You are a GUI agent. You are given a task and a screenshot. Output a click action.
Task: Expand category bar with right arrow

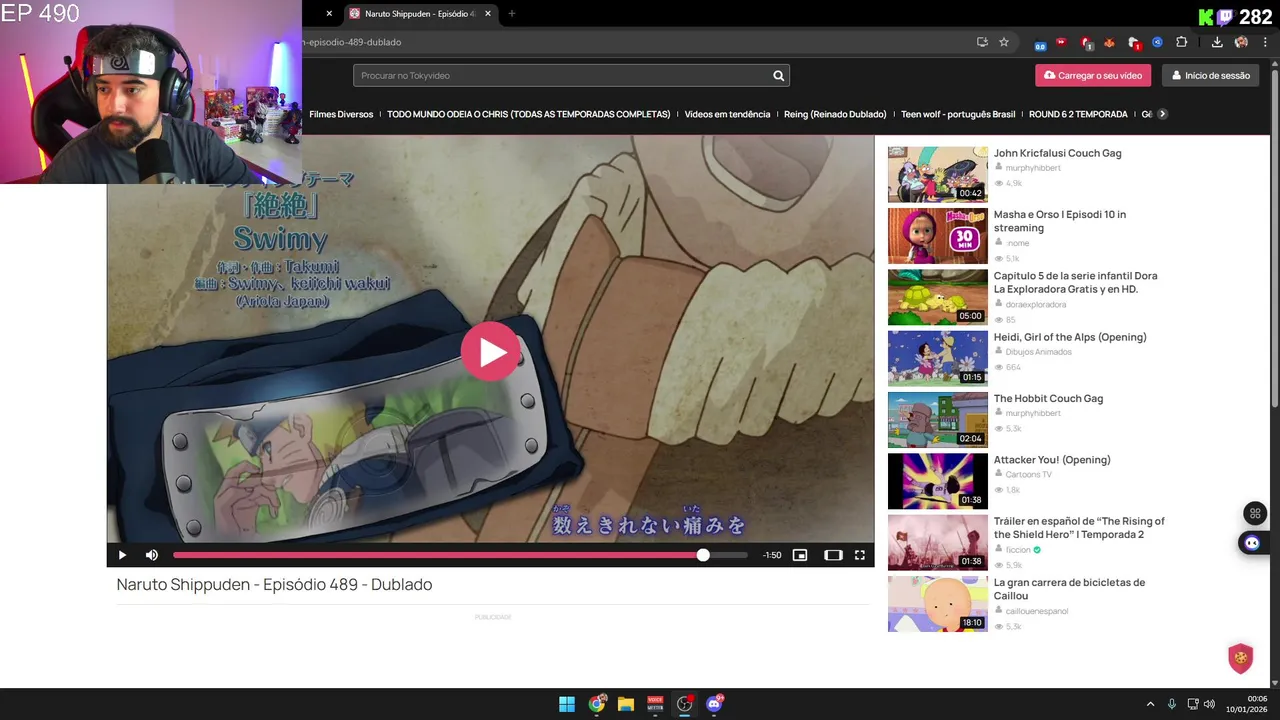click(x=1162, y=114)
